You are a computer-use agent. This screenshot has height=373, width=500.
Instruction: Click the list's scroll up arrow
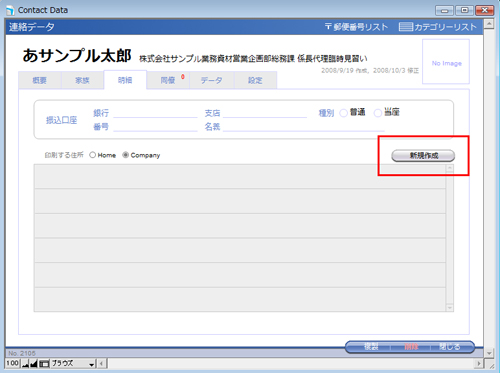click(x=450, y=168)
